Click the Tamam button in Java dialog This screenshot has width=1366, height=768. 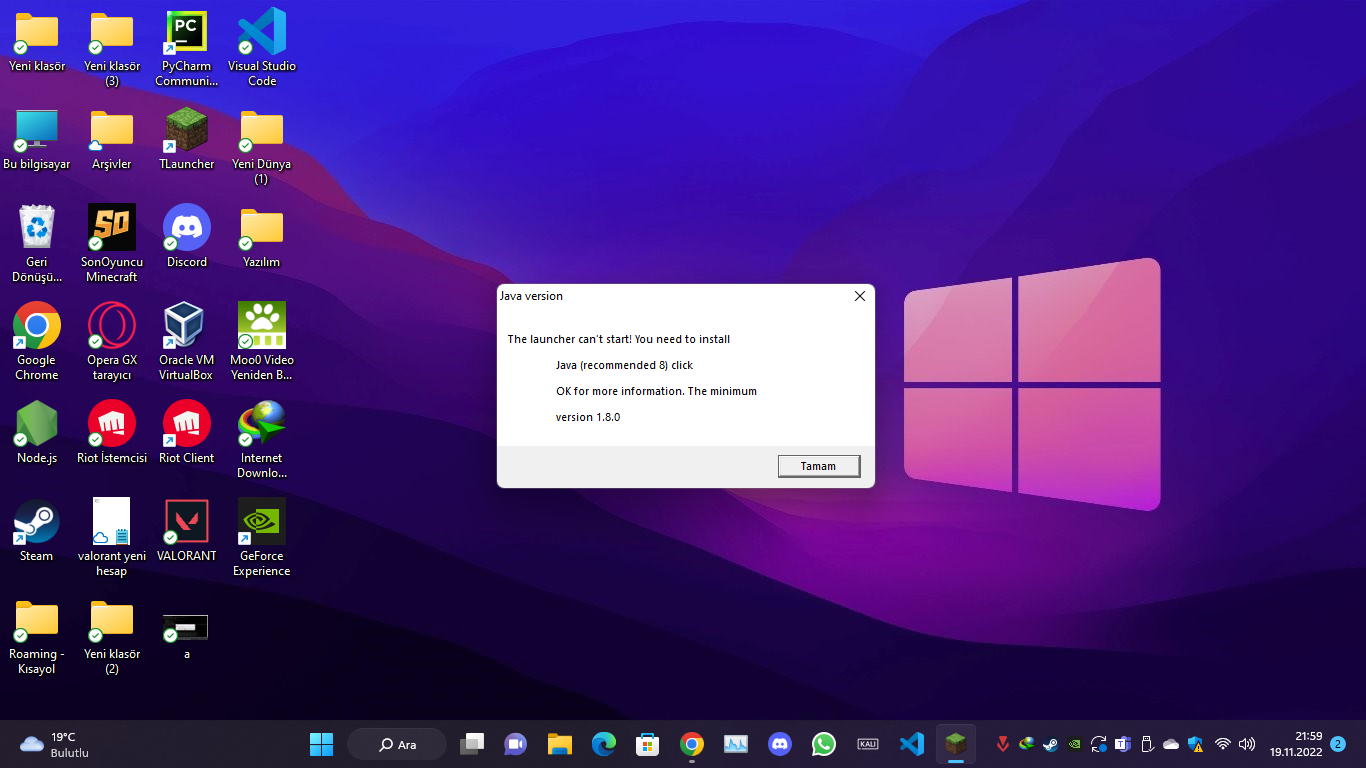click(x=819, y=466)
